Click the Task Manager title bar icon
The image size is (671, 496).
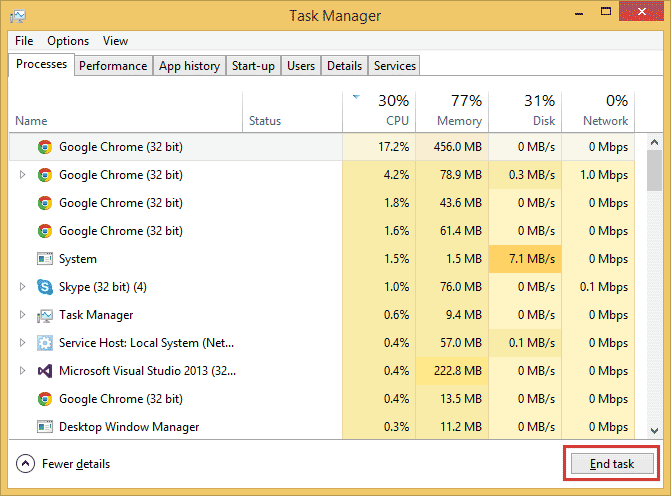point(18,16)
